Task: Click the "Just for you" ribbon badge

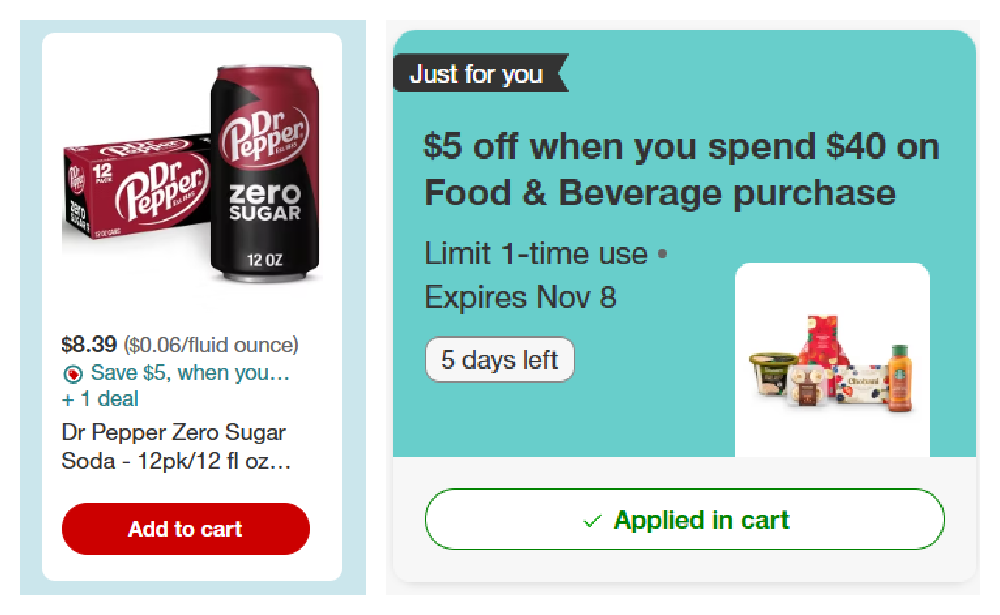Action: pos(477,74)
